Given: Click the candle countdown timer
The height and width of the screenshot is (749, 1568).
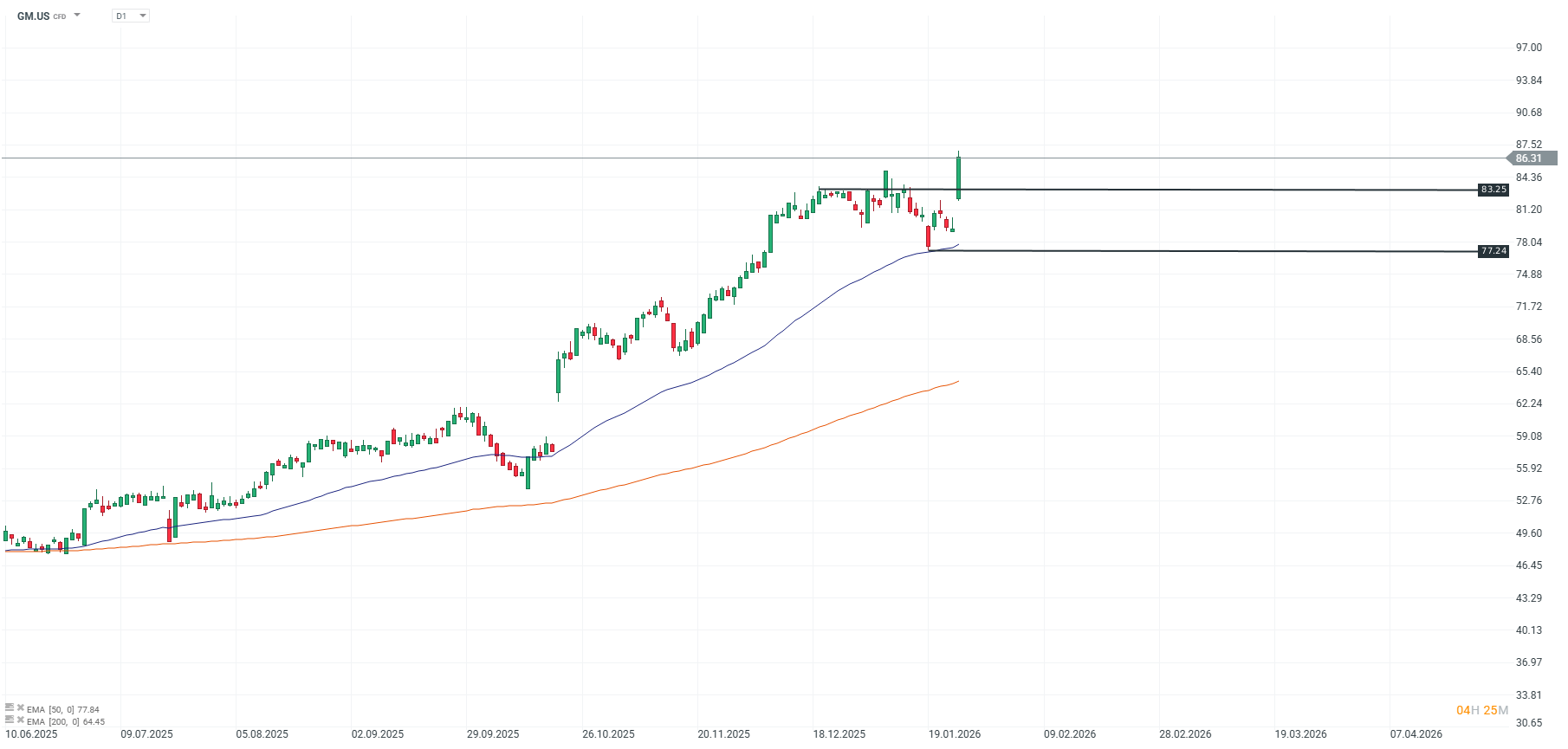Looking at the screenshot, I should click(1482, 710).
